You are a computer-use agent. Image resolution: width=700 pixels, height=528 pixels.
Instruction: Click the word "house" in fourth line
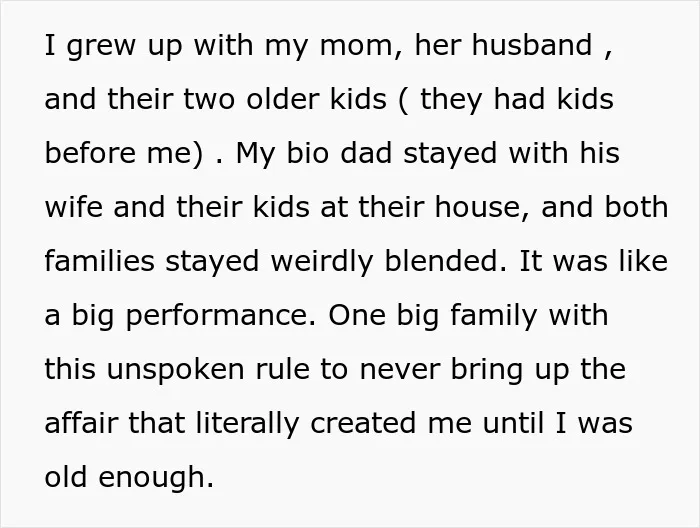tap(478, 207)
